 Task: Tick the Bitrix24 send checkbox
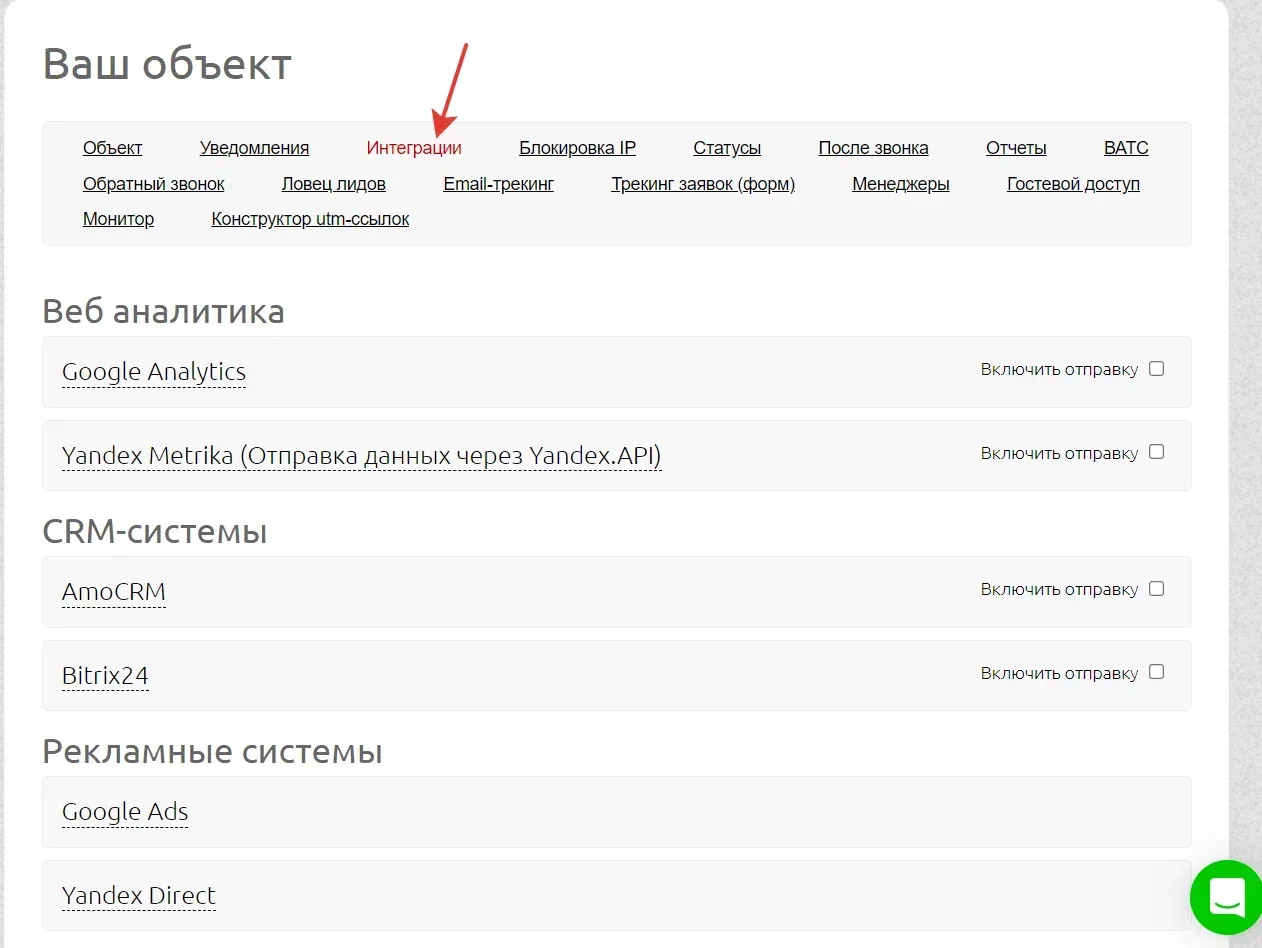[x=1156, y=672]
